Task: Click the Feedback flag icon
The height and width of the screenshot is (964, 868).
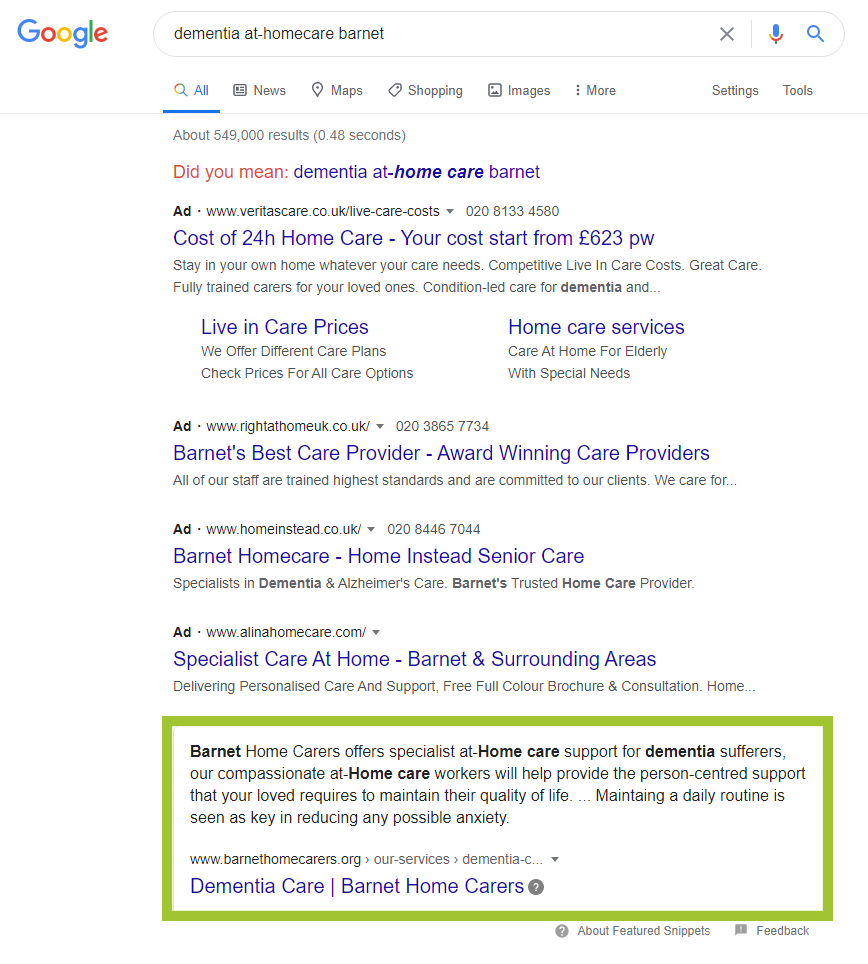Action: [x=741, y=930]
